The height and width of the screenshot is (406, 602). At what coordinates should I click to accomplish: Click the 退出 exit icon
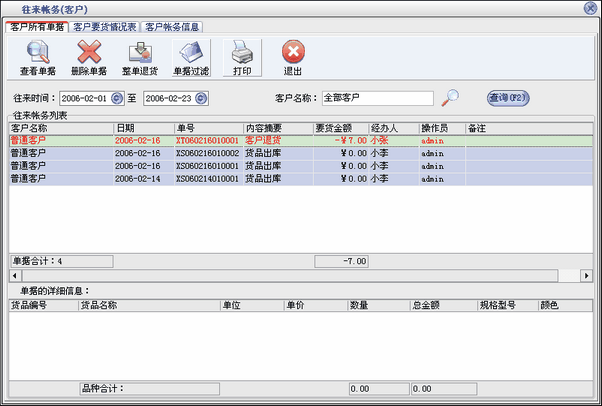[293, 53]
